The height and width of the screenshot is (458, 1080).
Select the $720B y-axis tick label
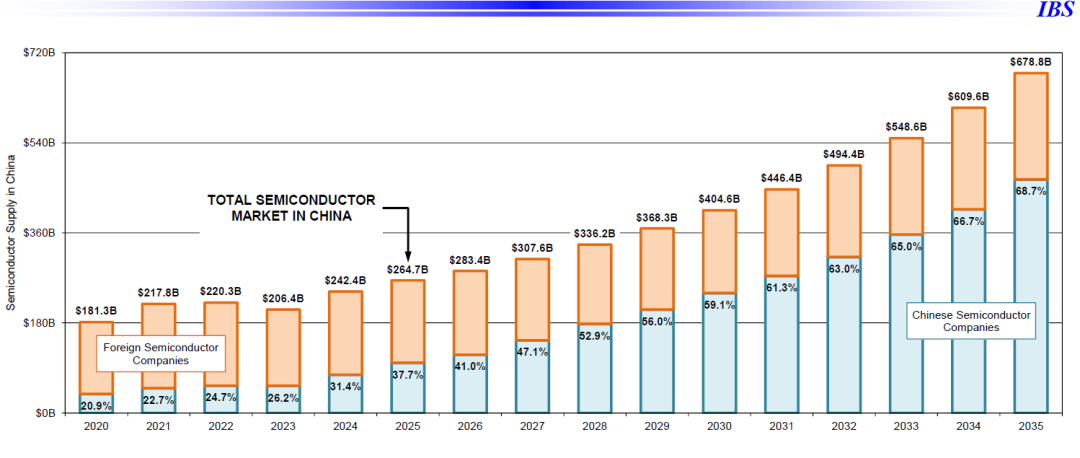click(38, 52)
